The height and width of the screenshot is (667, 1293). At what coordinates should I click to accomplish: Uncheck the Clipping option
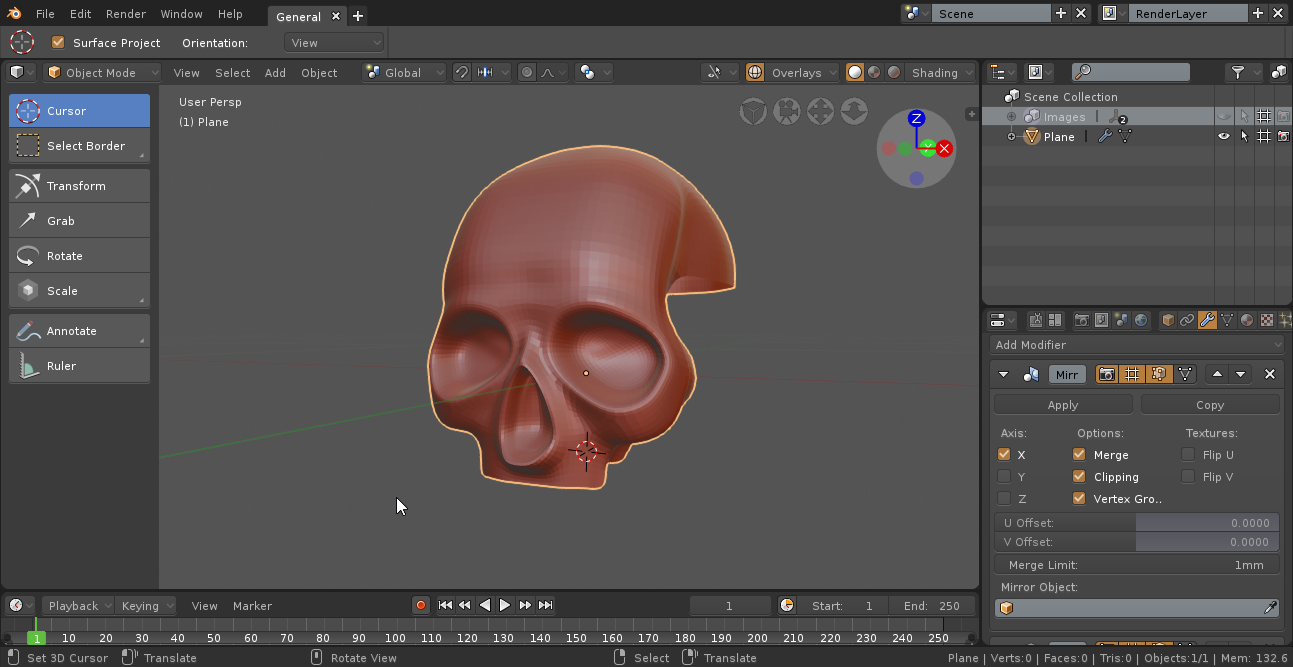1079,477
